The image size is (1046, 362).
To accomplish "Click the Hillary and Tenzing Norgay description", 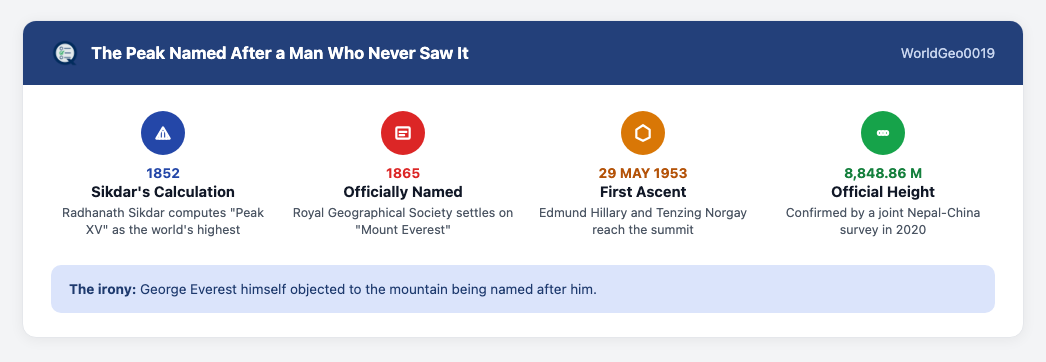I will point(643,221).
